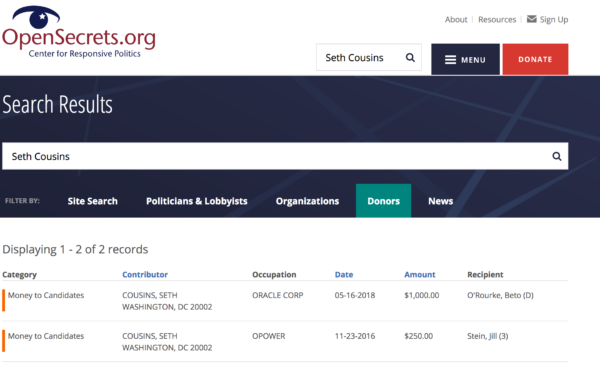
Task: Click COUSINS, SETH in the ORACLE CORP row
Action: 150,295
